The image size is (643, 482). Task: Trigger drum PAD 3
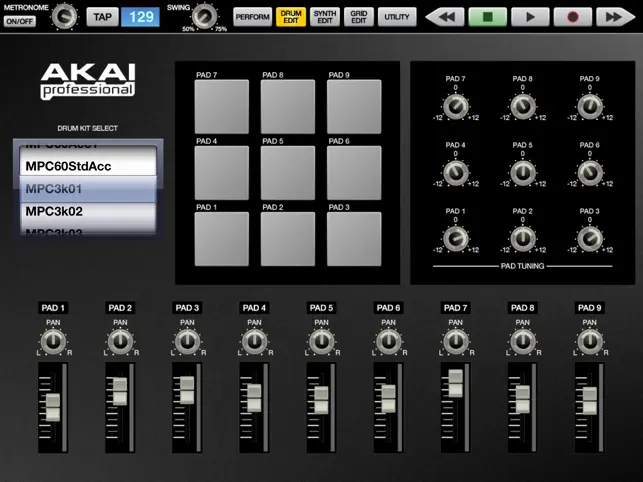pyautogui.click(x=354, y=239)
